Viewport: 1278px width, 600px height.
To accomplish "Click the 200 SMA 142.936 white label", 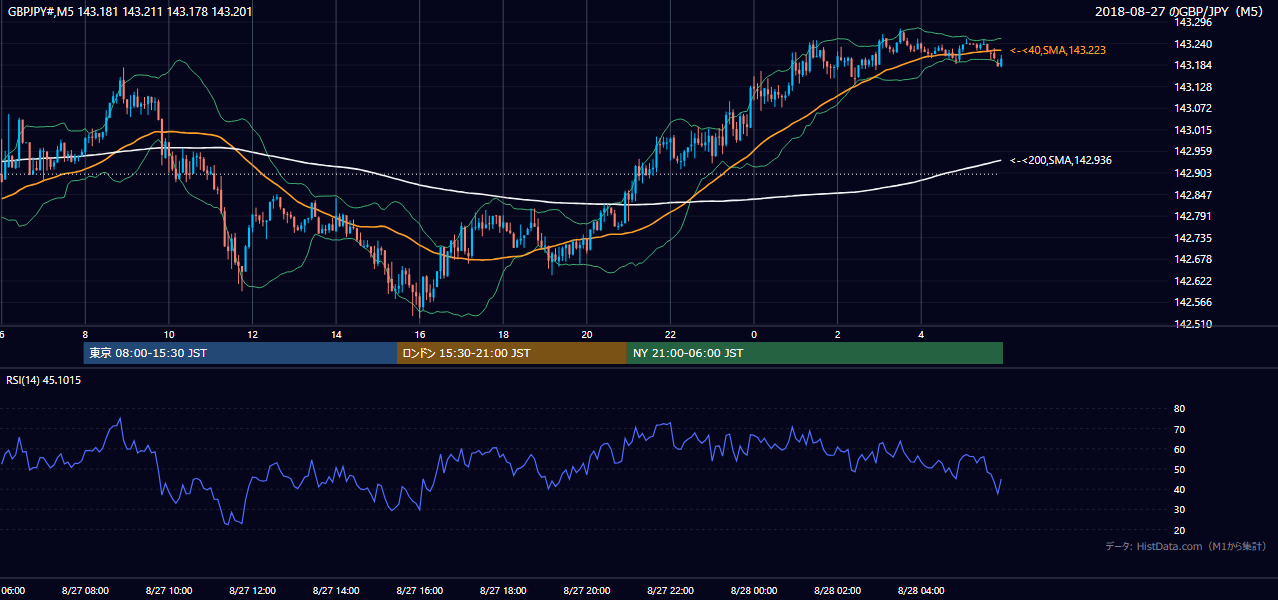I will pos(1061,160).
